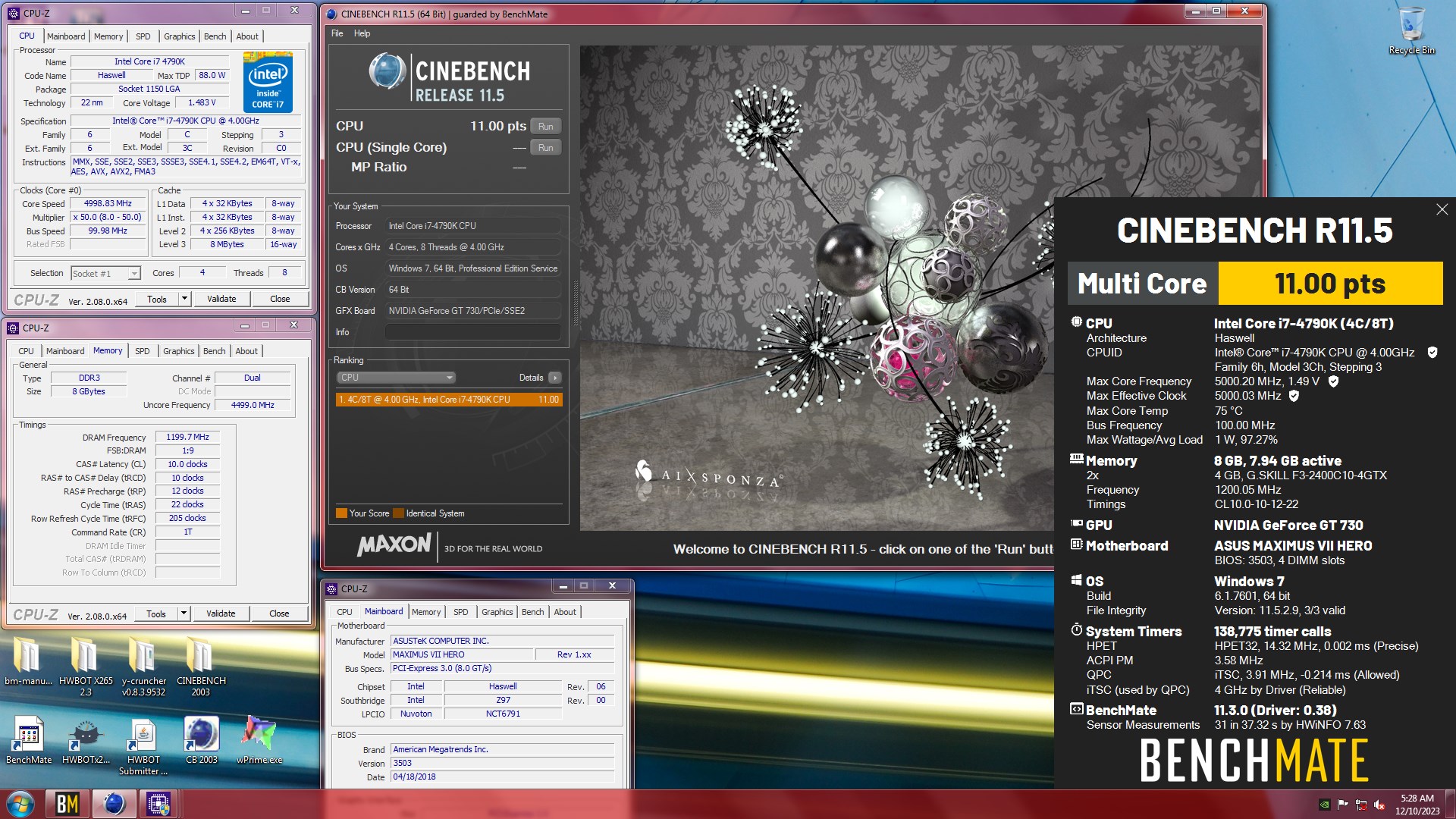Click the Multi Core 11.00 pts score
The width and height of the screenshot is (1456, 819).
coord(1330,284)
